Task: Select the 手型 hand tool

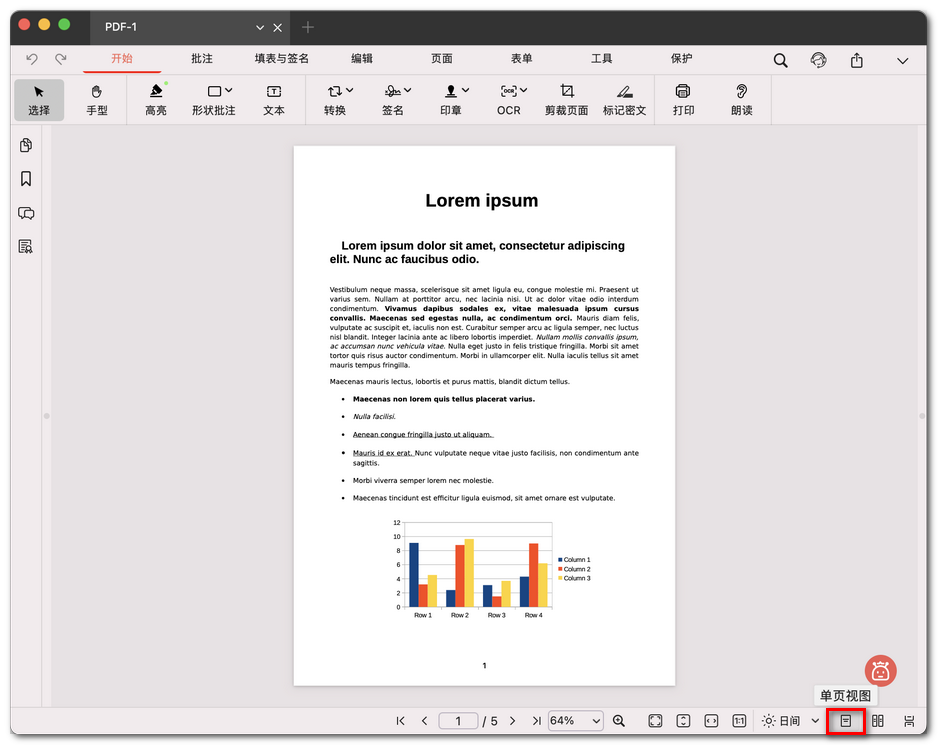Action: pyautogui.click(x=97, y=100)
